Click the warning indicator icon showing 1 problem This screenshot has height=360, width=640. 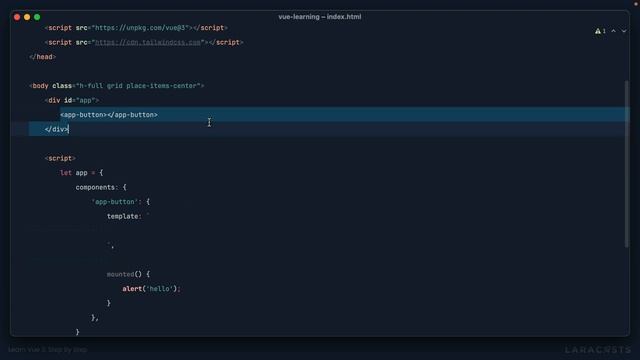[600, 31]
